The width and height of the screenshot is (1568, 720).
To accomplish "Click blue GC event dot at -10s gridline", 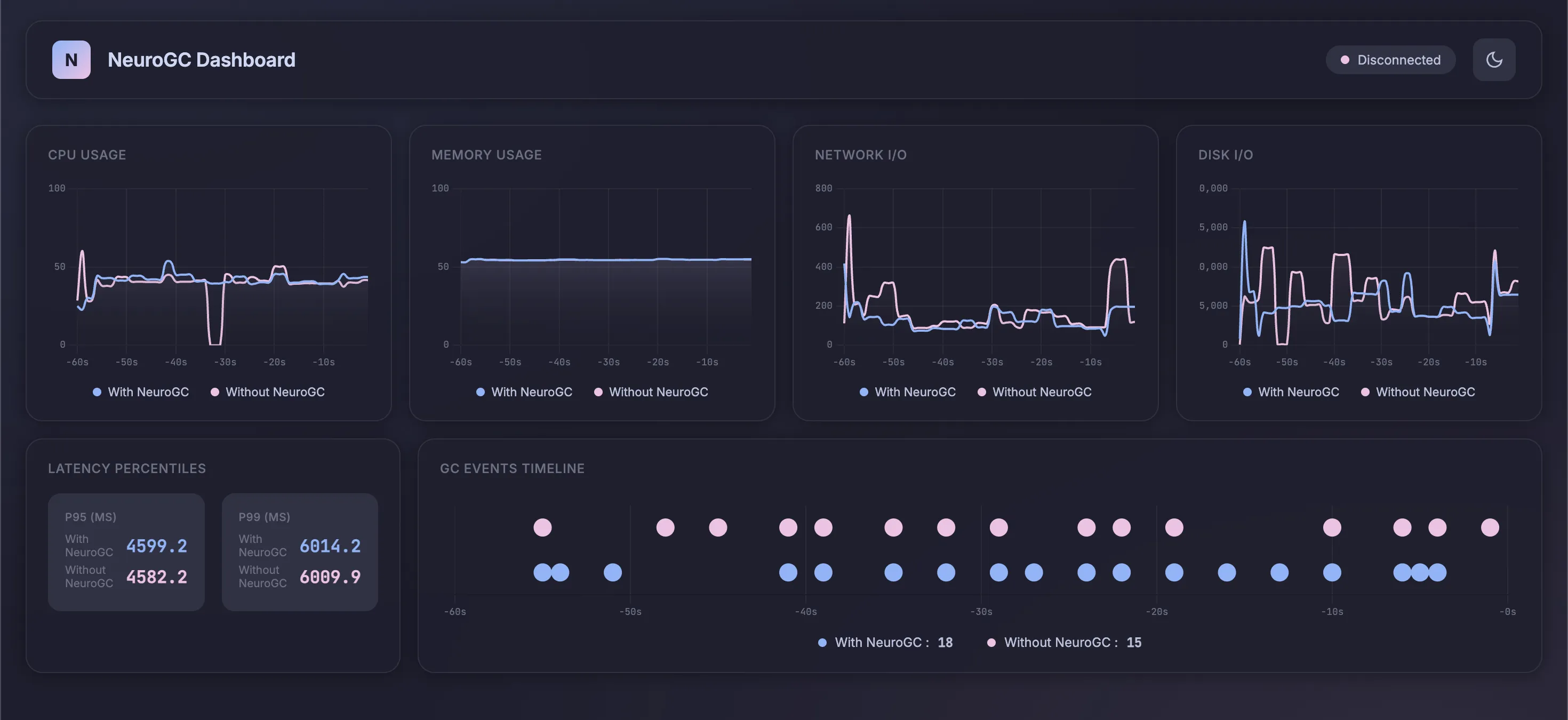I will pyautogui.click(x=1332, y=572).
